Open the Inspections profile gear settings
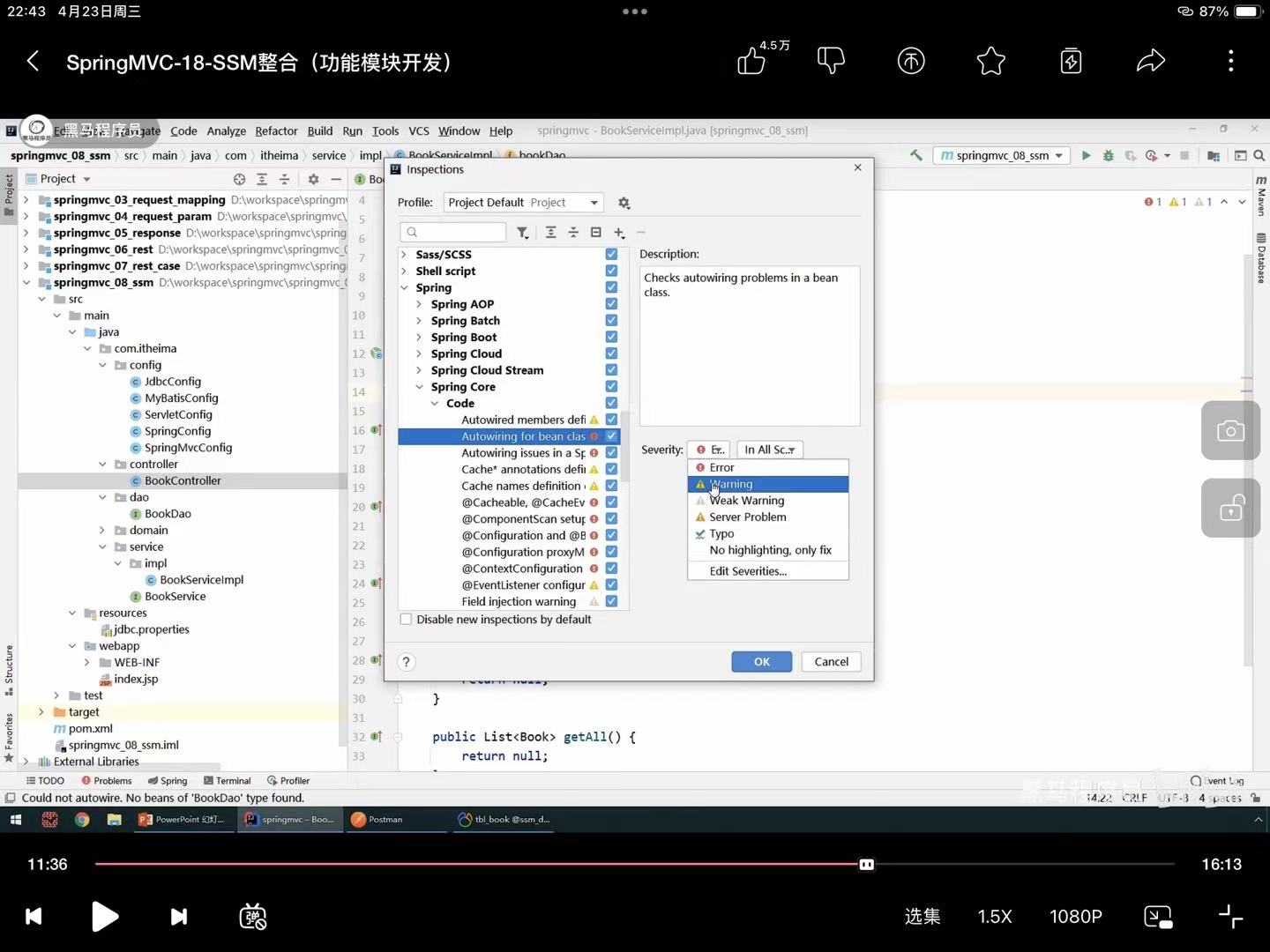 point(624,203)
